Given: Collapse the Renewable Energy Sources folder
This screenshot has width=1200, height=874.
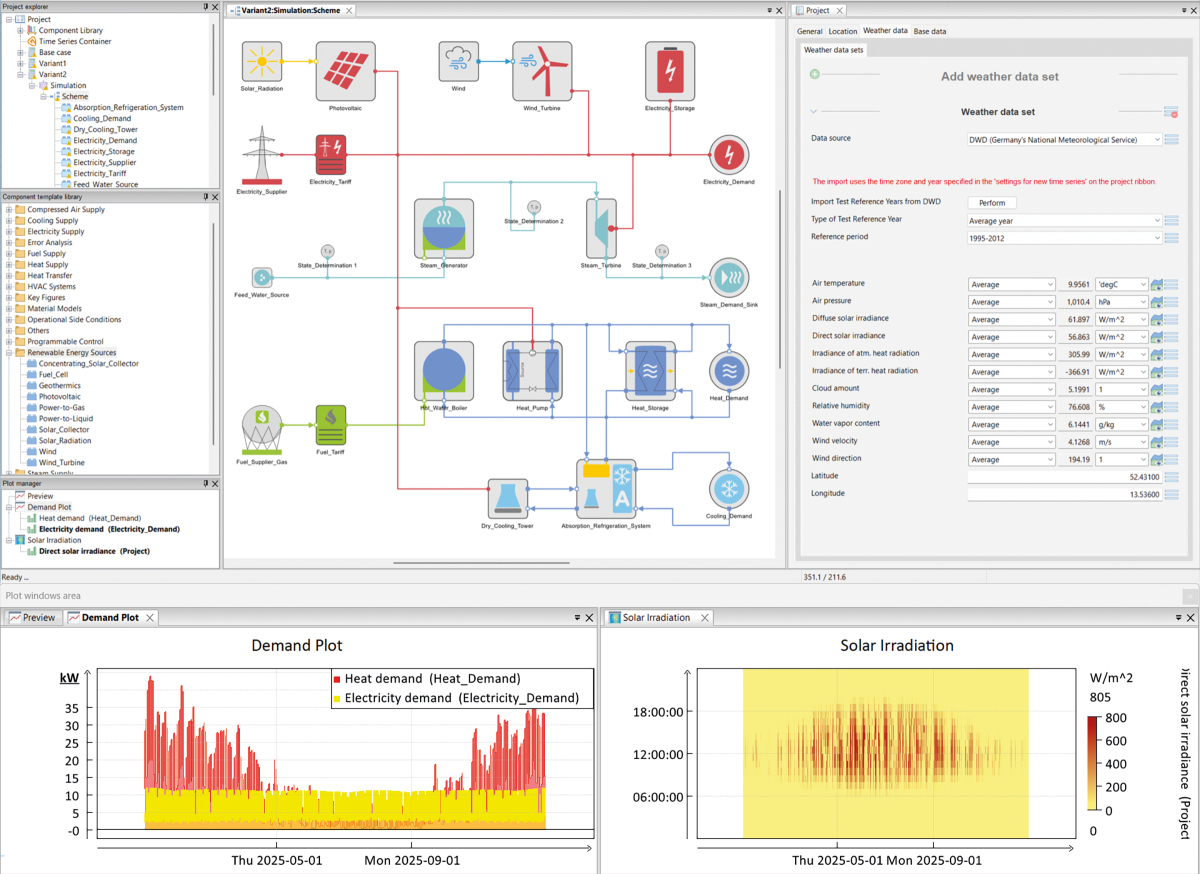Looking at the screenshot, I should click(9, 353).
